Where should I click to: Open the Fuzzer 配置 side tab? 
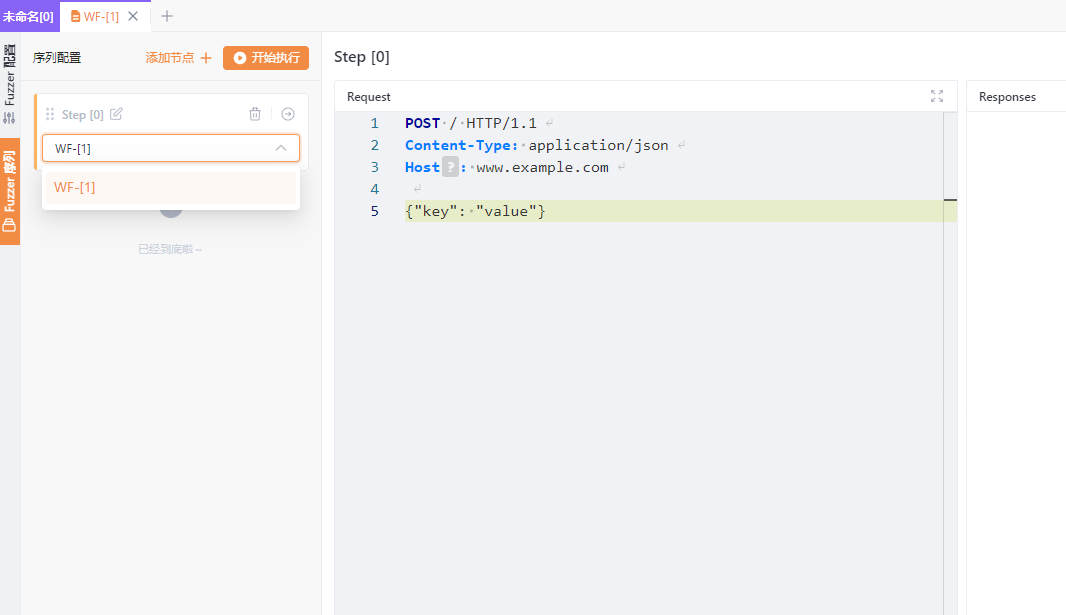click(x=10, y=82)
